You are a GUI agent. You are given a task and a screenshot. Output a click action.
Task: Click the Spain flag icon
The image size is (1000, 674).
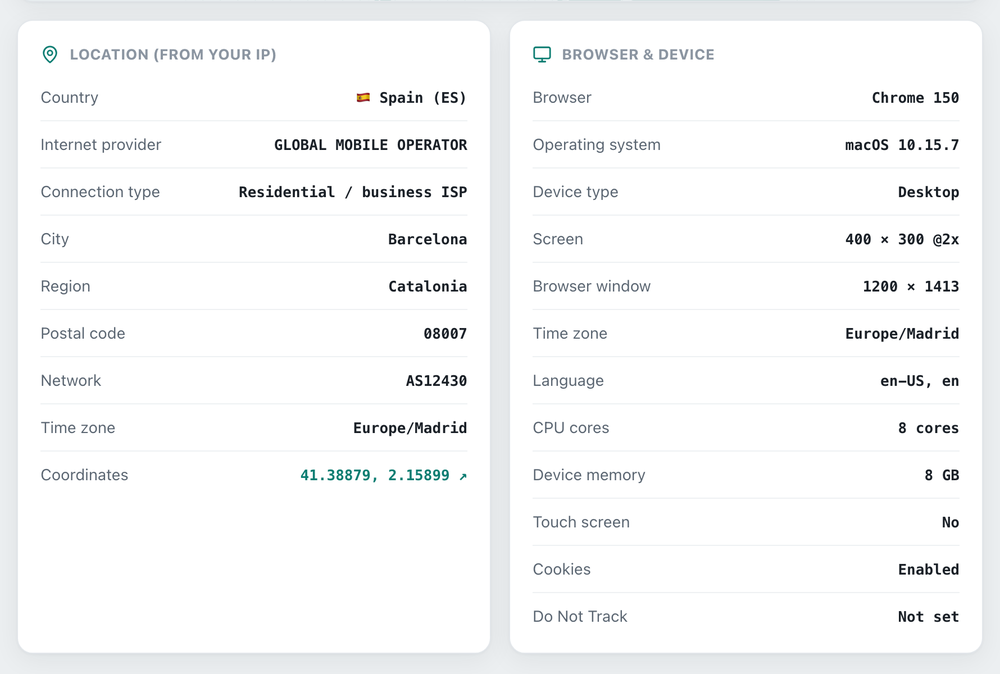point(363,98)
